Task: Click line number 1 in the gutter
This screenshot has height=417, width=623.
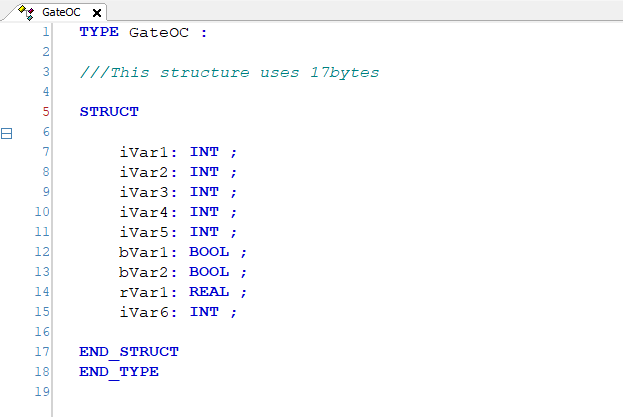Action: pyautogui.click(x=46, y=32)
